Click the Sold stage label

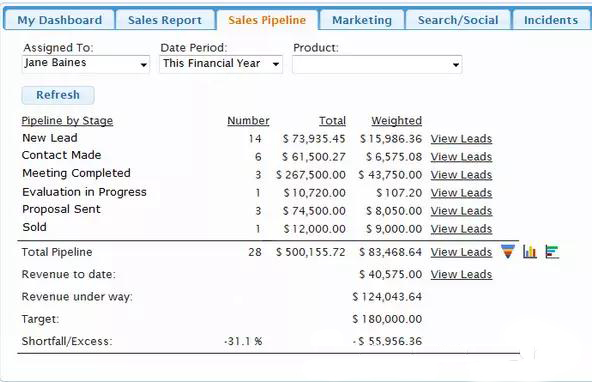tap(34, 227)
